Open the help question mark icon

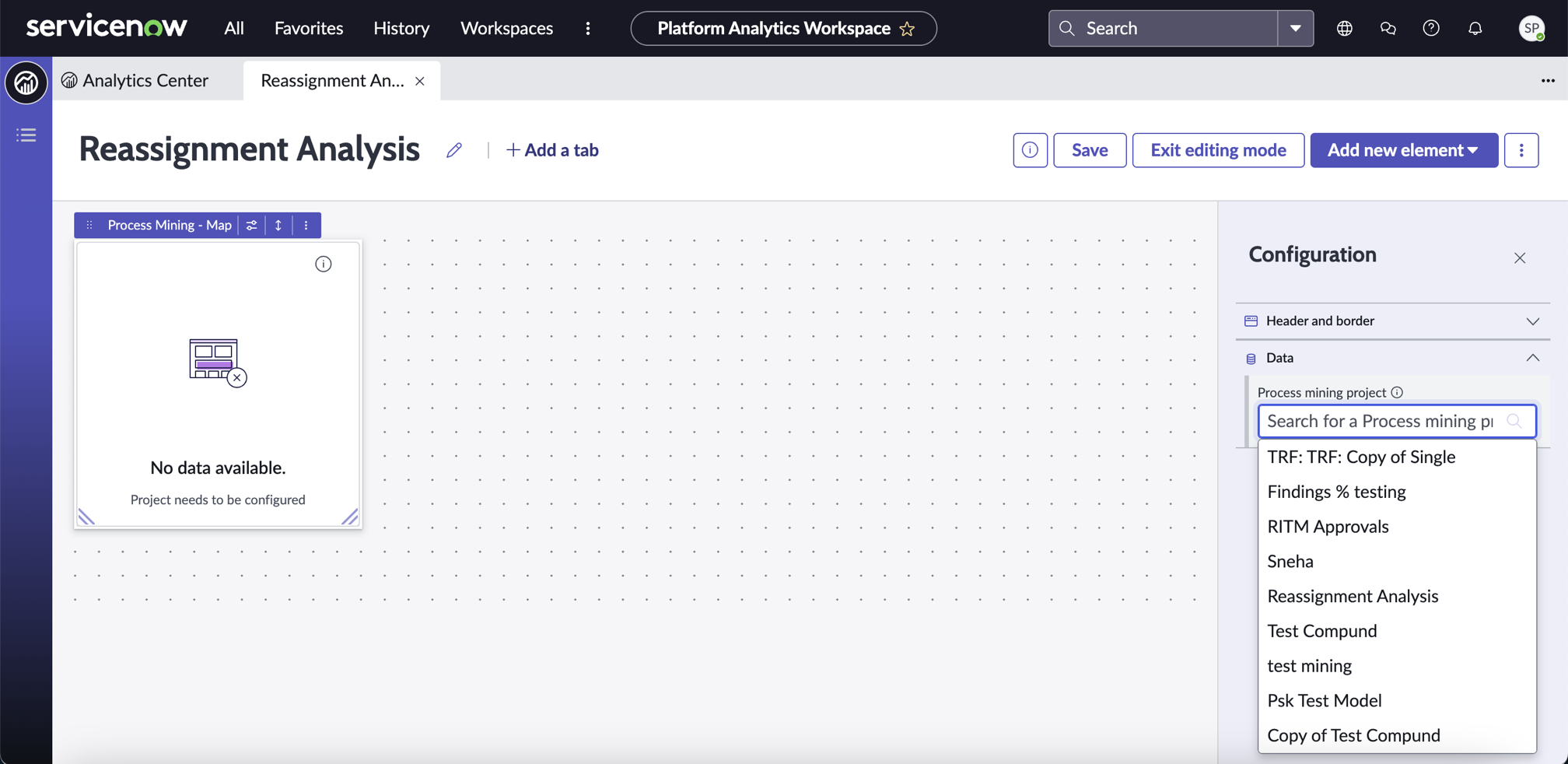click(x=1431, y=28)
